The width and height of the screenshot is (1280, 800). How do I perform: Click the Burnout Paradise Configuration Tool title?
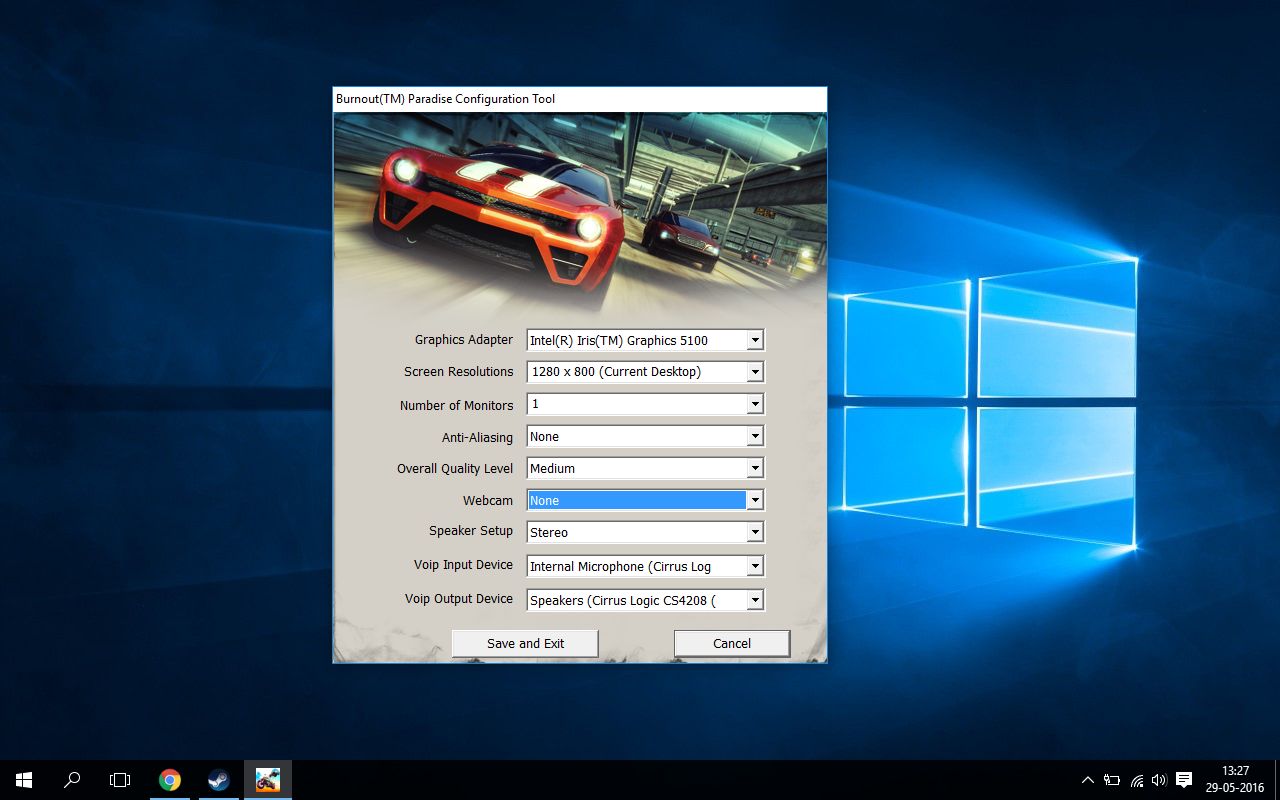coord(446,99)
